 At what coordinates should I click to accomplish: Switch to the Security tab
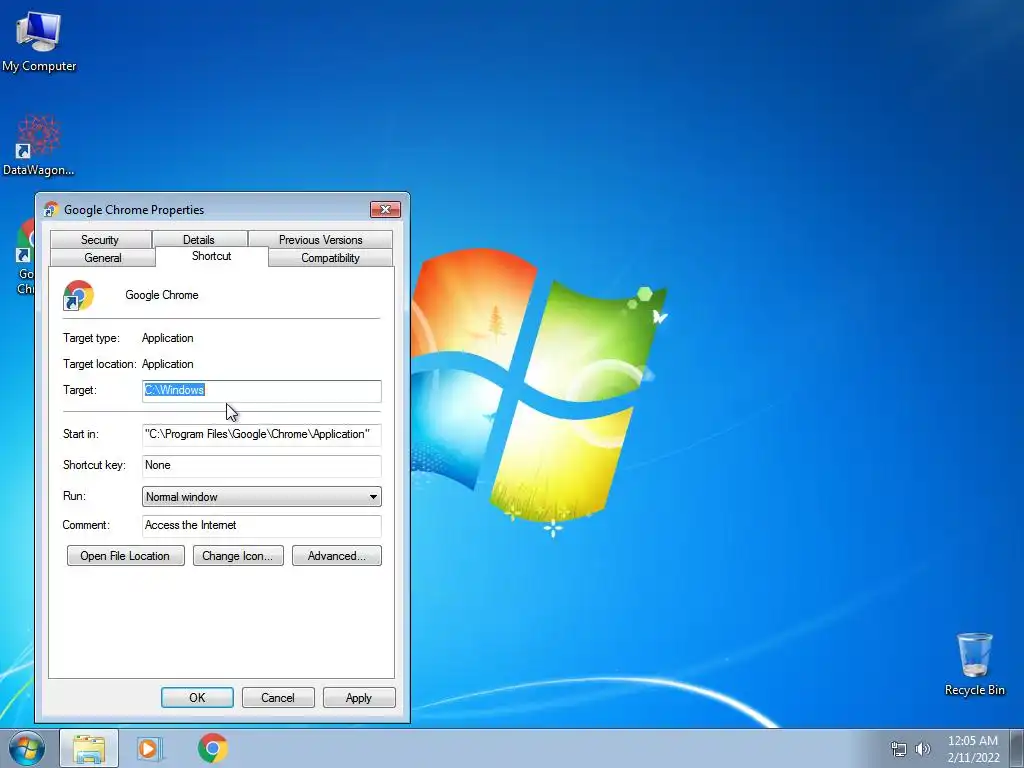coord(100,240)
